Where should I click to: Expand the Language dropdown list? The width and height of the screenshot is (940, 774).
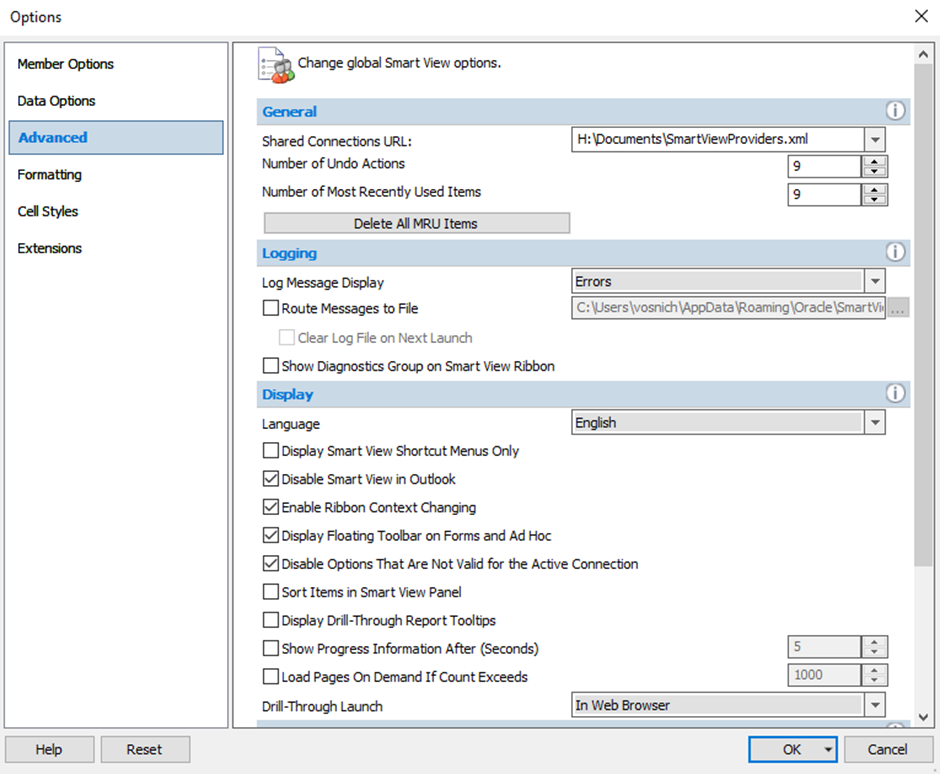click(875, 423)
